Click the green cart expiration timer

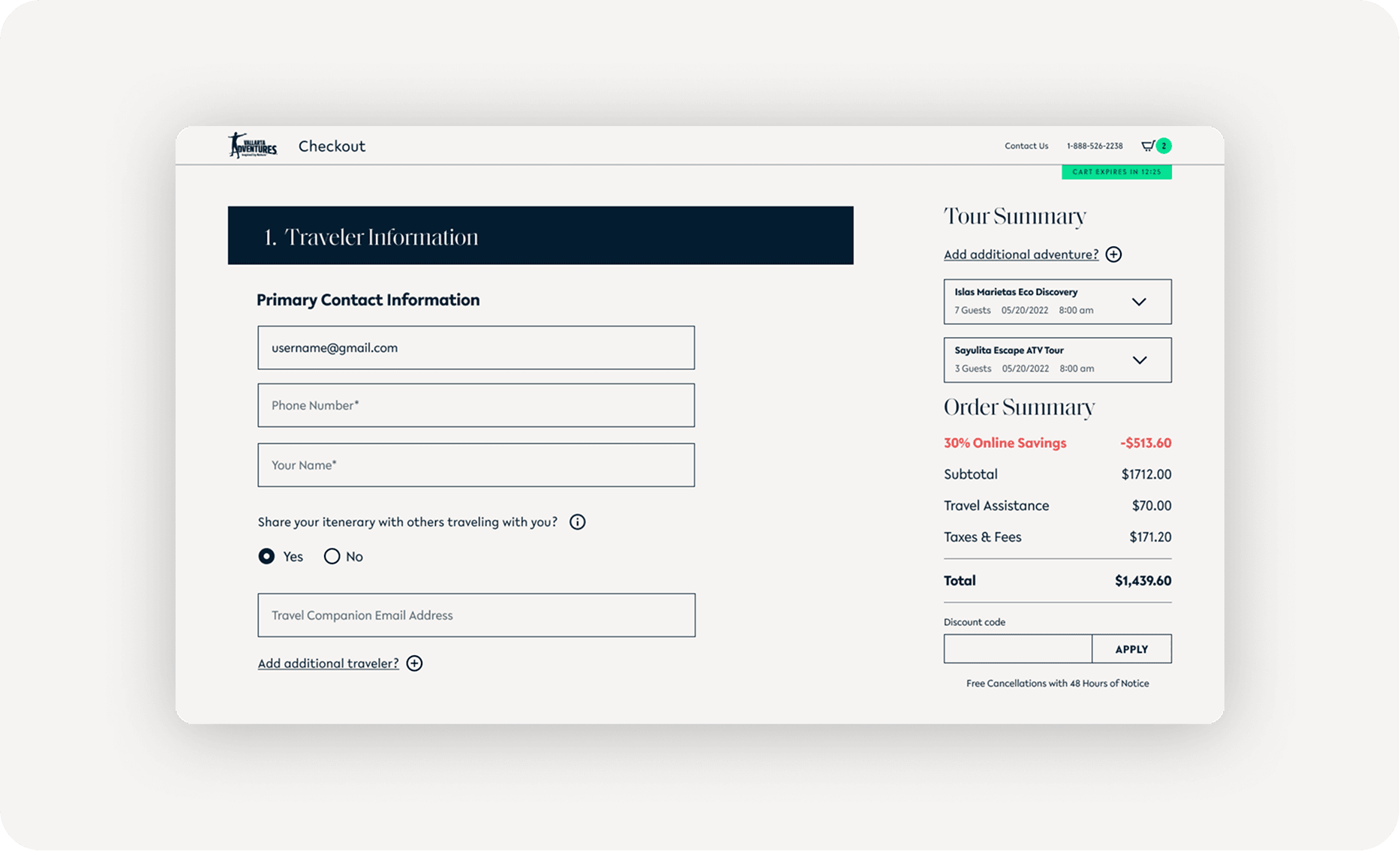1116,172
